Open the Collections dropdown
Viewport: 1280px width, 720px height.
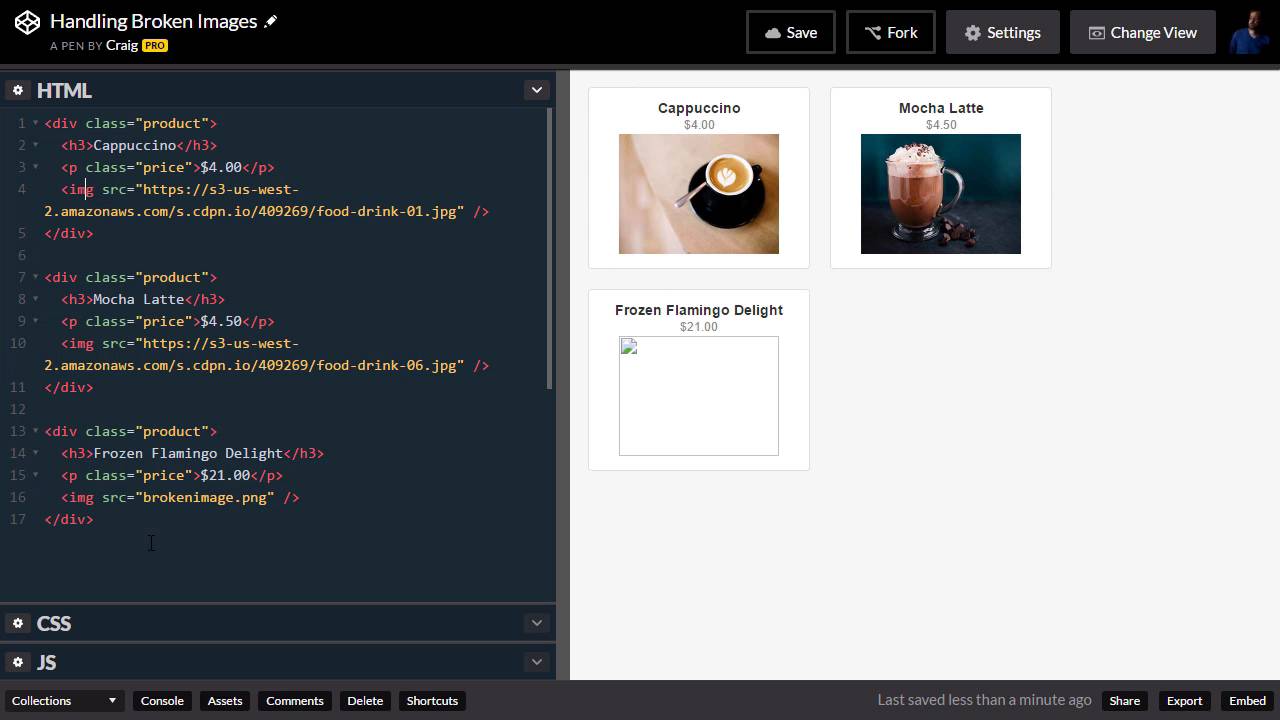point(64,701)
